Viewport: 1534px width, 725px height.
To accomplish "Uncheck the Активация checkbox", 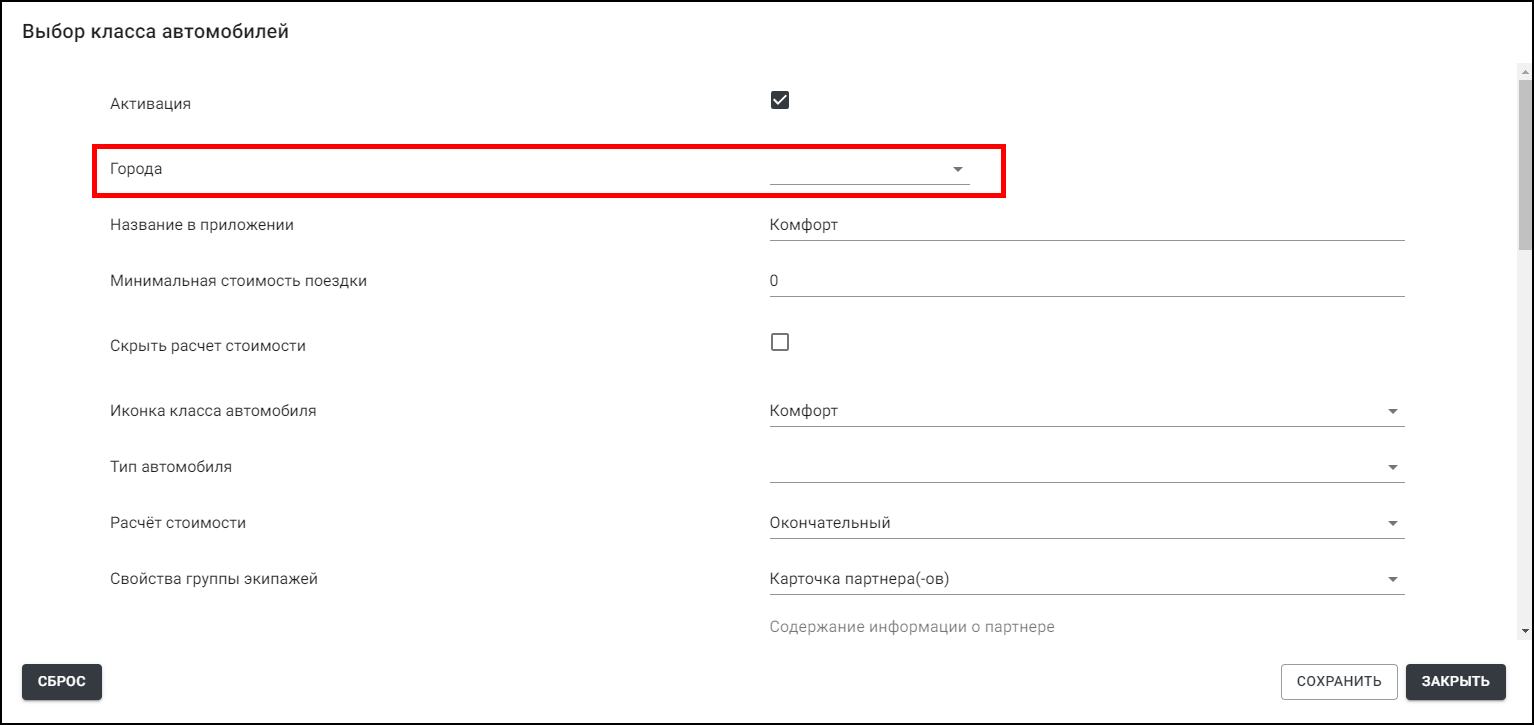I will point(780,100).
